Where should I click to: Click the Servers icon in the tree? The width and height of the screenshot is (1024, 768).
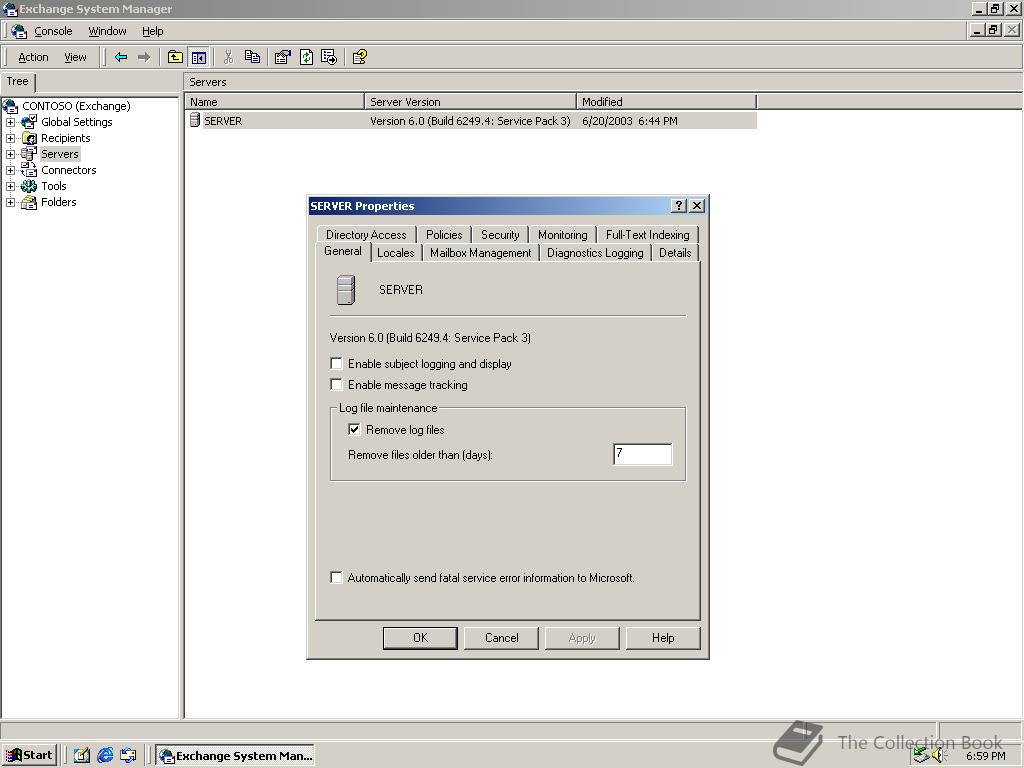pyautogui.click(x=29, y=154)
